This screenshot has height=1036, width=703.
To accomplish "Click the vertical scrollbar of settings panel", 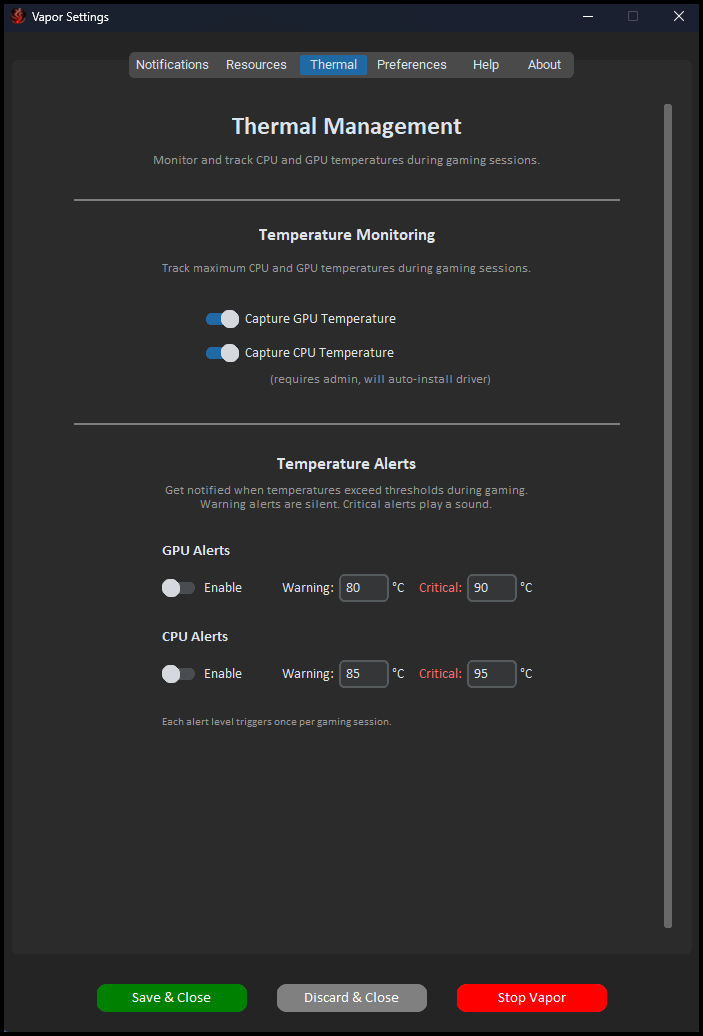I will [668, 515].
